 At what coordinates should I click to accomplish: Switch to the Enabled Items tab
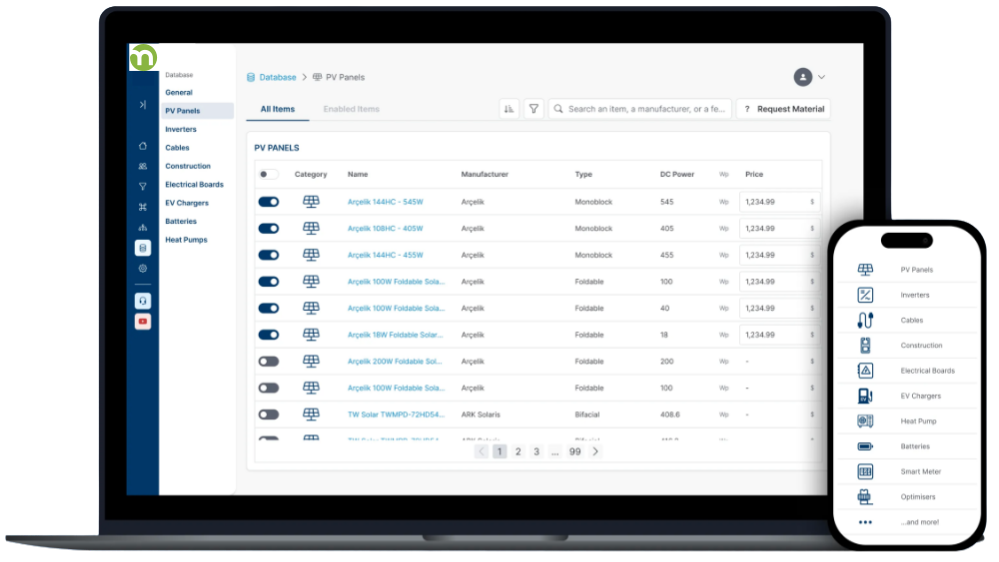[x=351, y=109]
